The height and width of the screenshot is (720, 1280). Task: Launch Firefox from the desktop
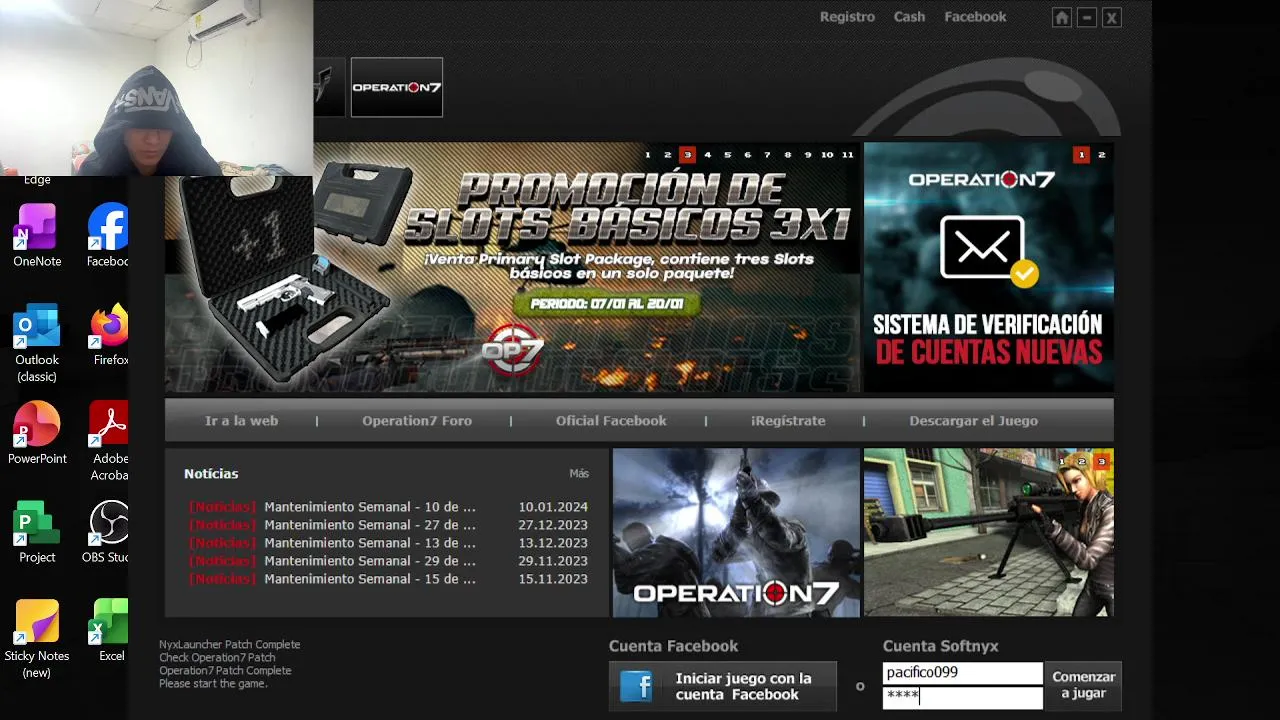[109, 334]
